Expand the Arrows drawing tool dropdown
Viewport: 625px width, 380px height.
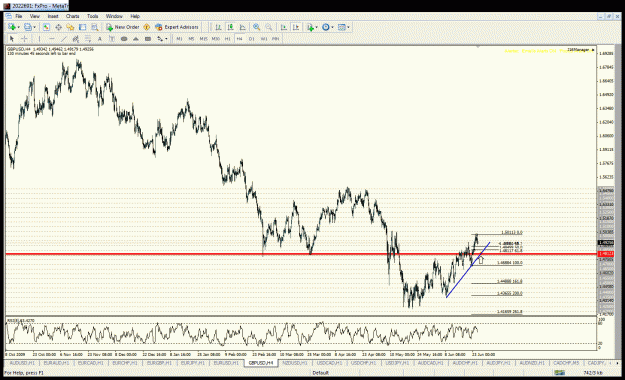(166, 39)
